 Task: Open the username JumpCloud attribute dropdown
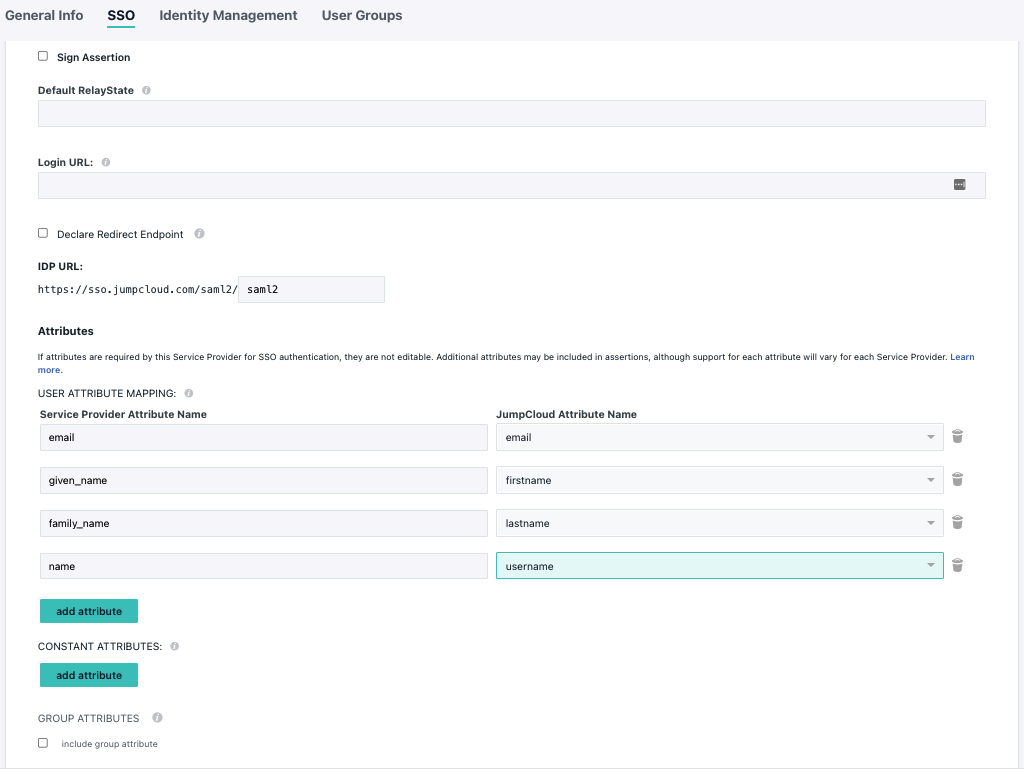(720, 566)
